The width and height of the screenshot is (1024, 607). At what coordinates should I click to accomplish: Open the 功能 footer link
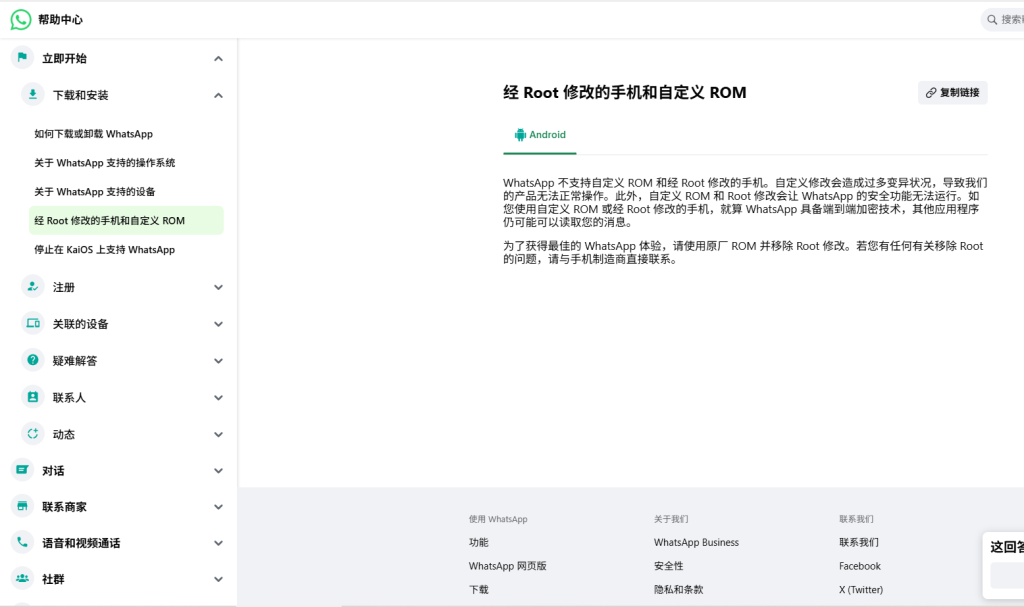pyautogui.click(x=478, y=542)
